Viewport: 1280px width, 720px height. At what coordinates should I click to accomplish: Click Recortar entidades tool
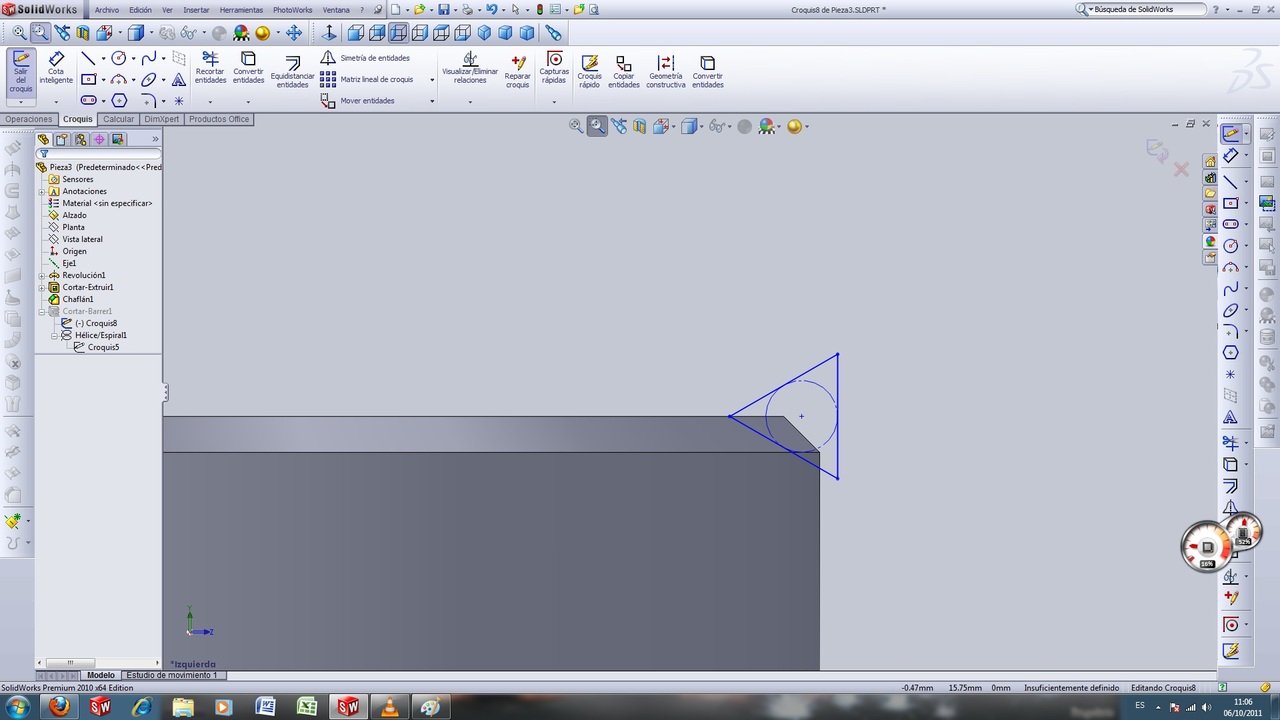coord(210,68)
